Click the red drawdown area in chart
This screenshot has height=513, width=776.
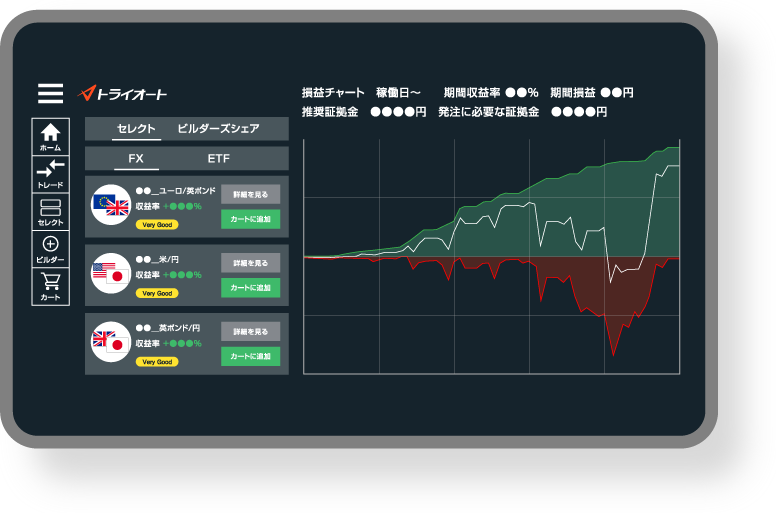click(600, 290)
